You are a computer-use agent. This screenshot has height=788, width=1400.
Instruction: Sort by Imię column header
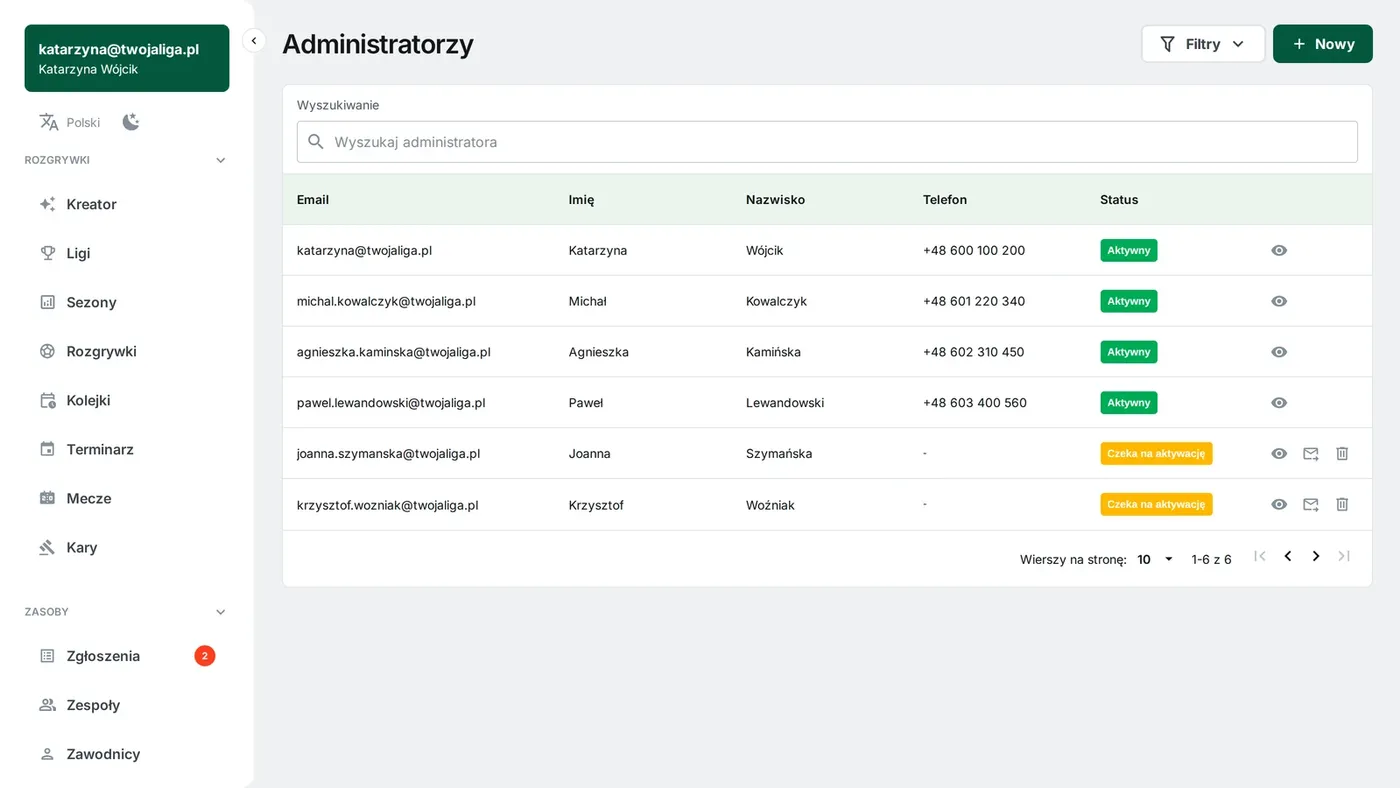pyautogui.click(x=581, y=200)
